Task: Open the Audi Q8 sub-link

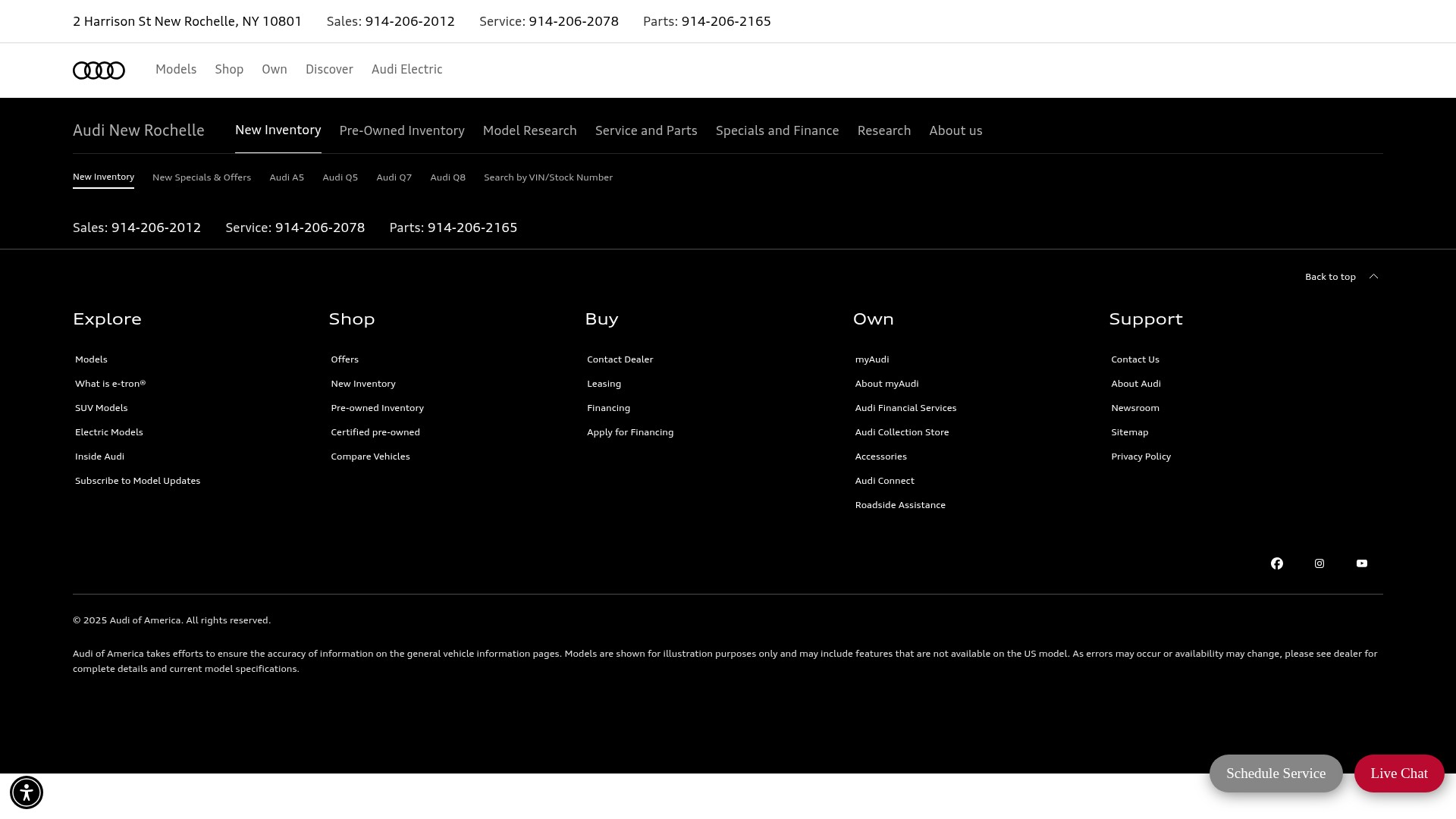Action: [x=447, y=177]
